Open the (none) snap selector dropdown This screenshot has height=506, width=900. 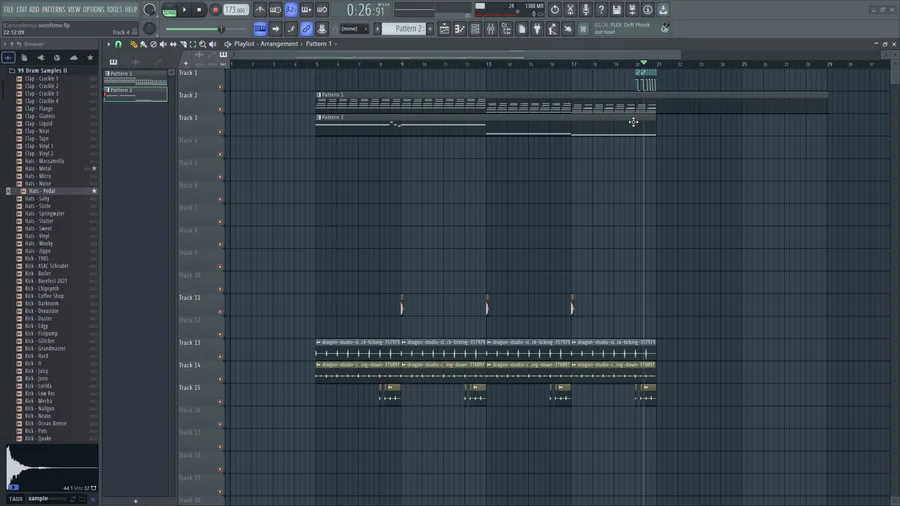point(354,29)
